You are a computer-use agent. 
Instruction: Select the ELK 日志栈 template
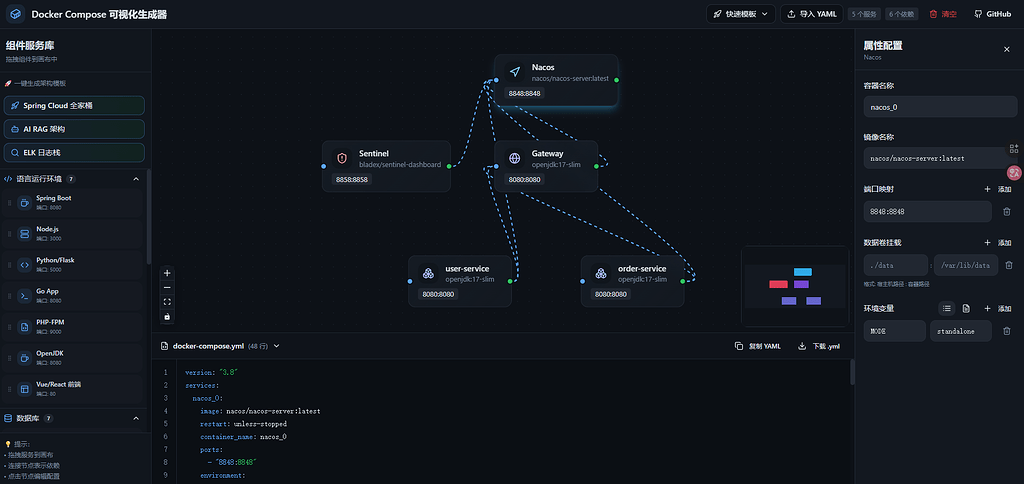[x=74, y=152]
